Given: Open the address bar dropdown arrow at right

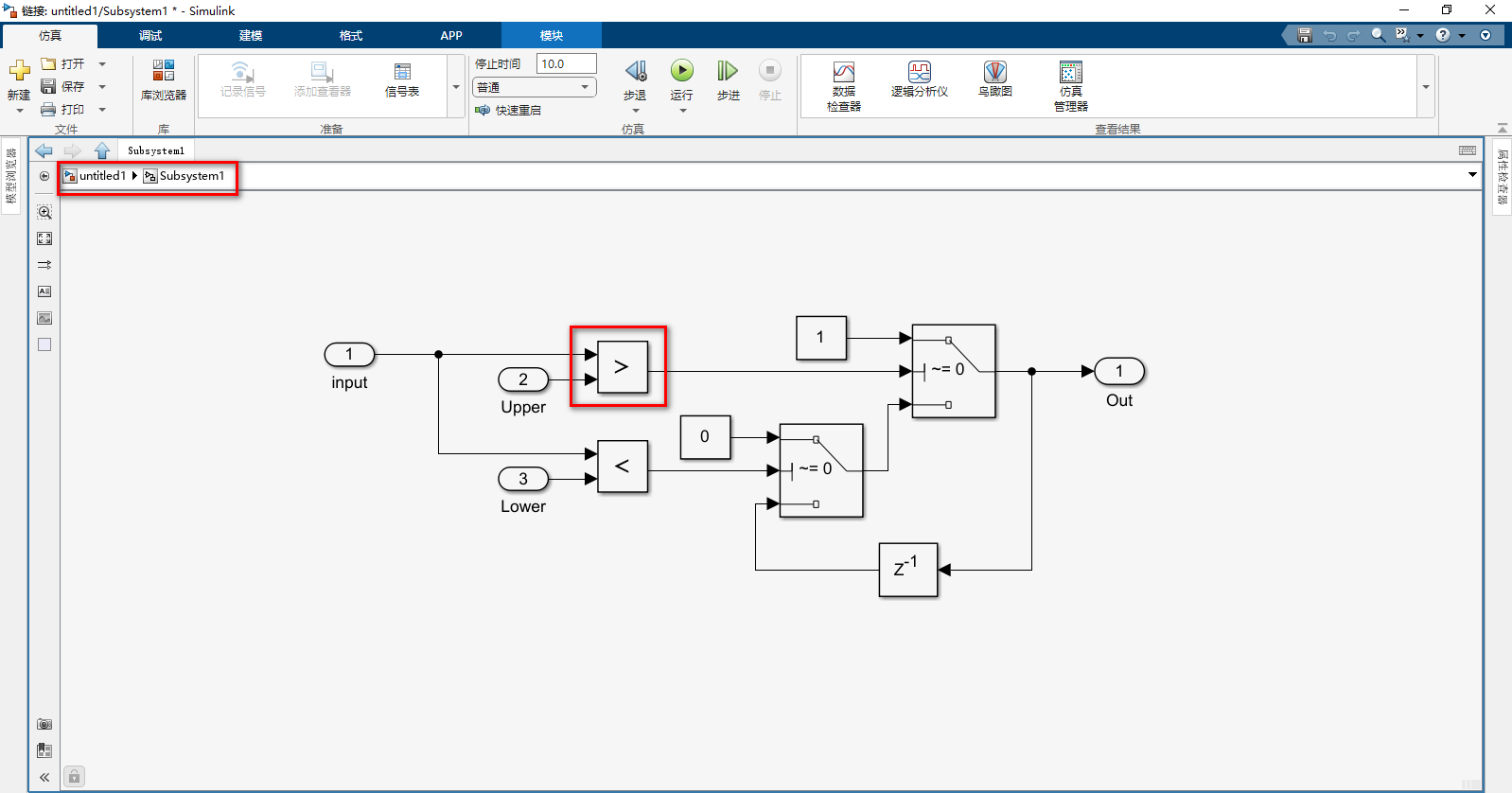Looking at the screenshot, I should click(1472, 175).
